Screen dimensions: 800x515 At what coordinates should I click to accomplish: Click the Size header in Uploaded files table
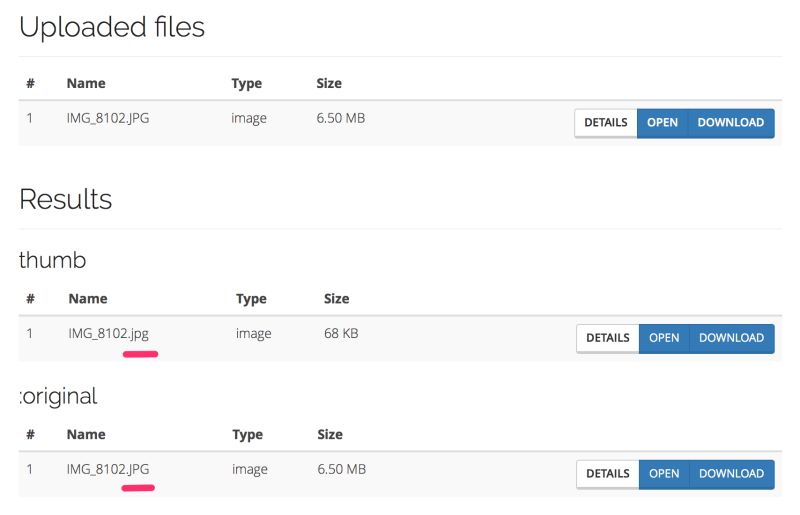[x=329, y=83]
